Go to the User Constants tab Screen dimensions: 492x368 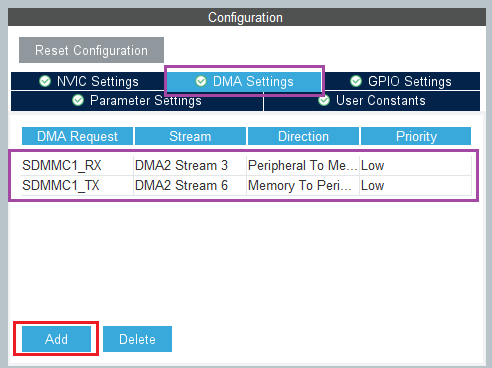point(372,101)
